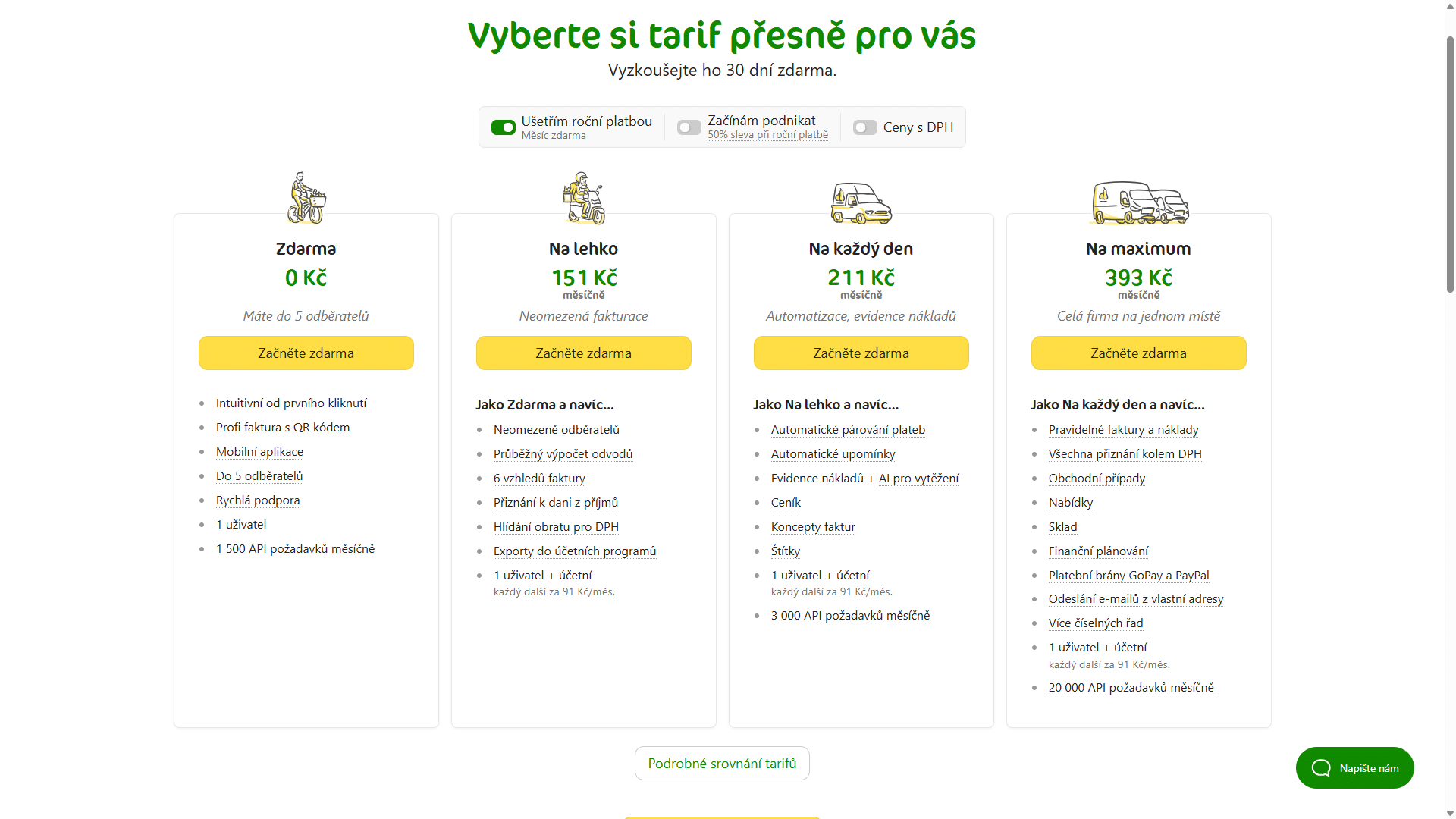Screen dimensions: 1456x819
Task: Open the Automatické párování plateb link
Action: (x=848, y=430)
